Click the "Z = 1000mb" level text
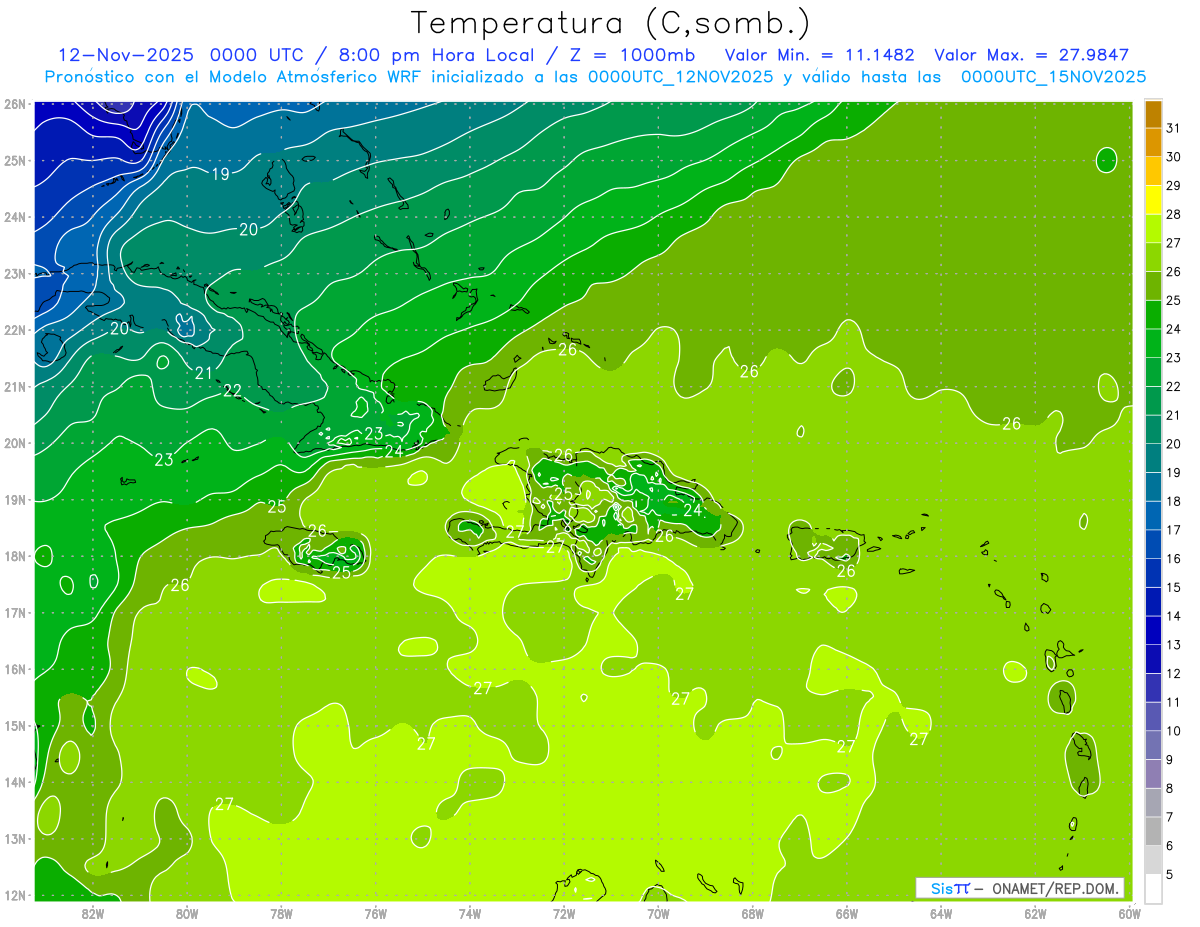1200x927 pixels. 630,55
